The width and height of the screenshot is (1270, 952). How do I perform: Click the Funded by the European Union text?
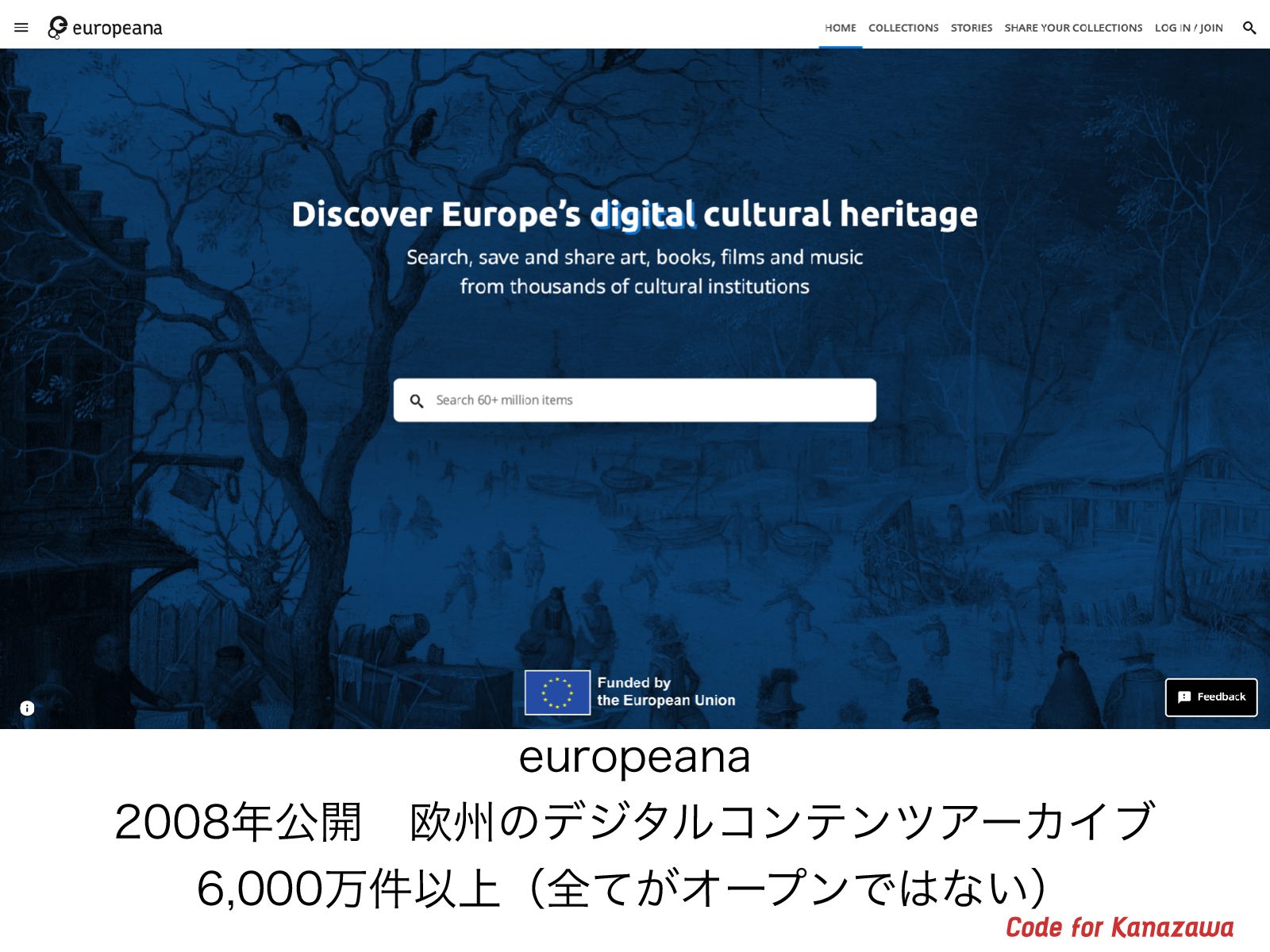click(666, 692)
